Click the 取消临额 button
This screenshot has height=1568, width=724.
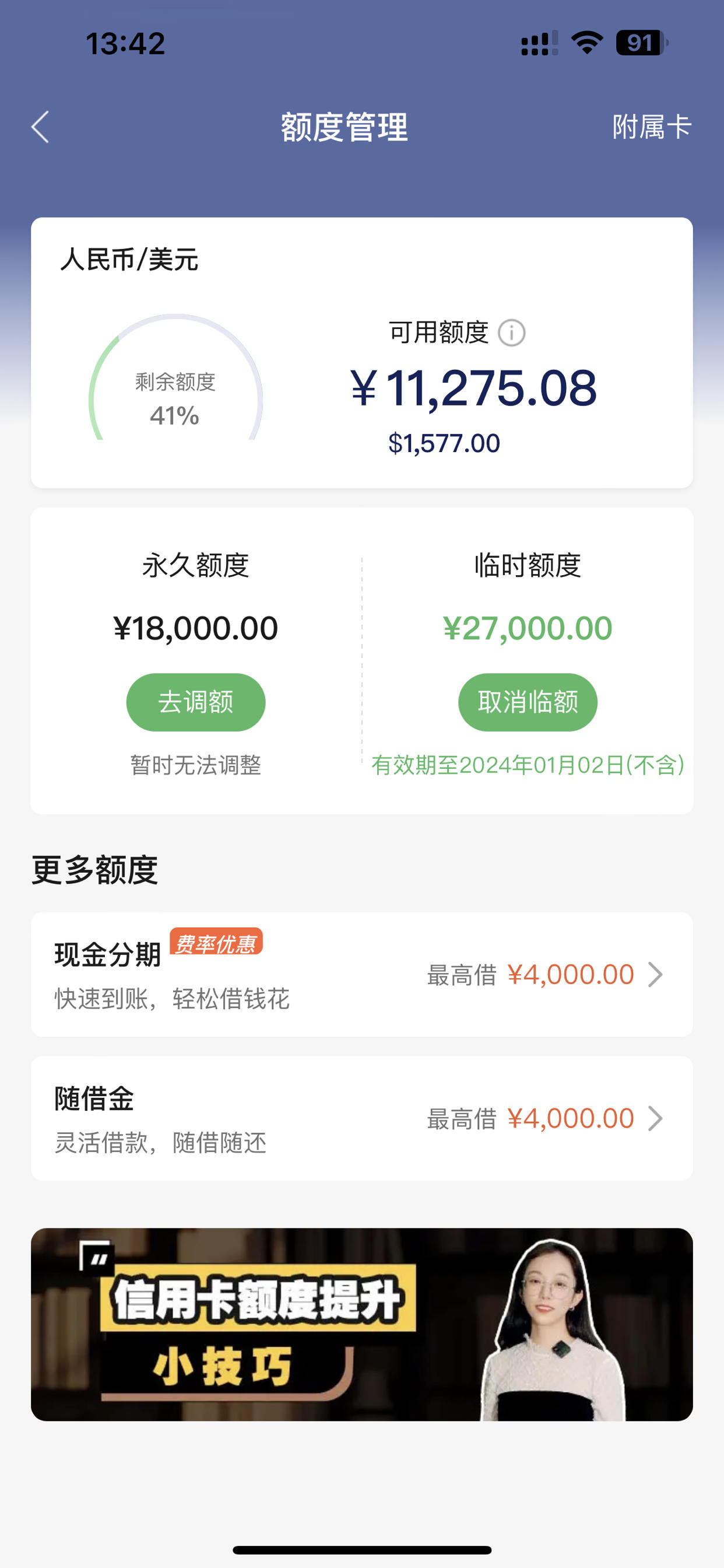(x=528, y=702)
